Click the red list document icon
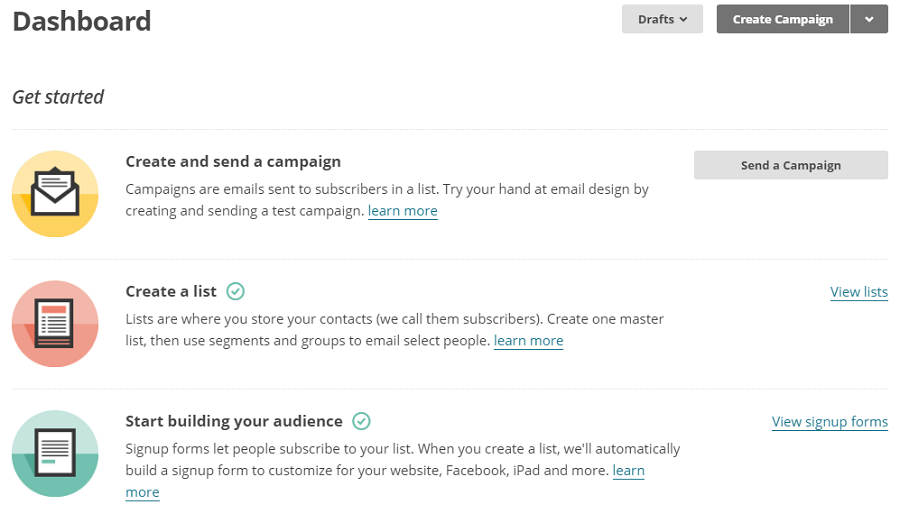 point(55,324)
